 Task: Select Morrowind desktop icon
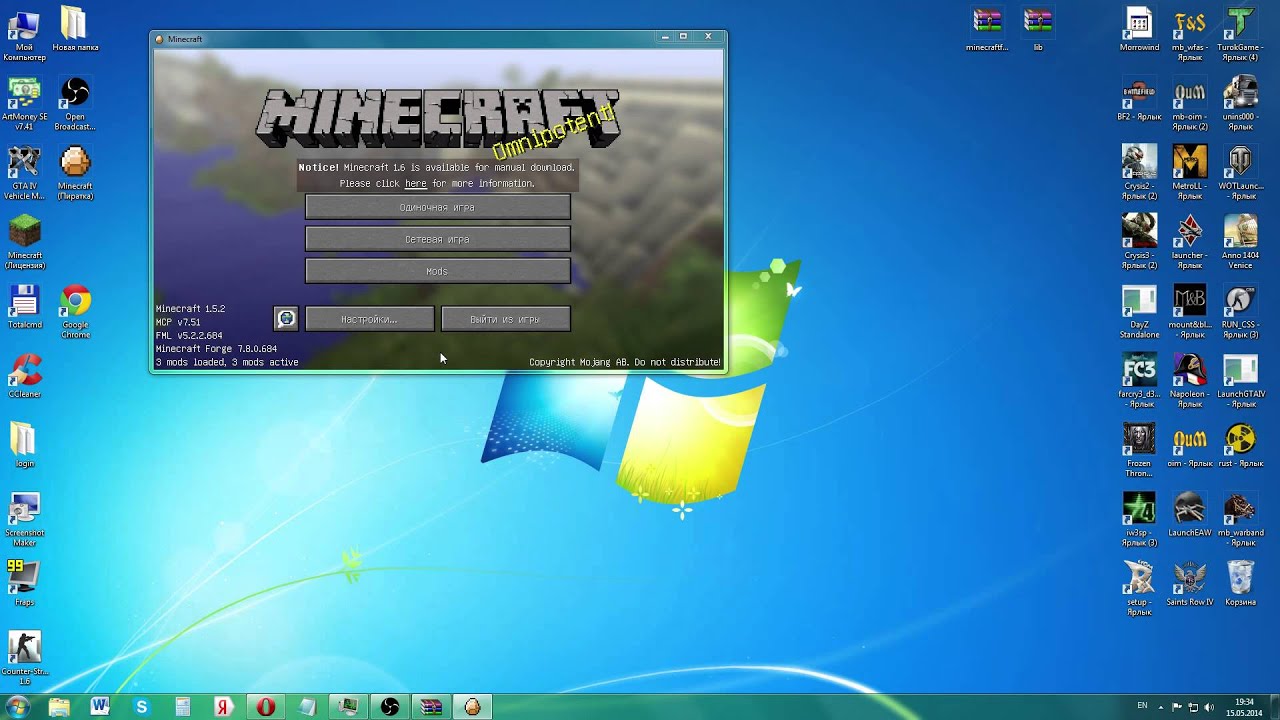coord(1139,30)
